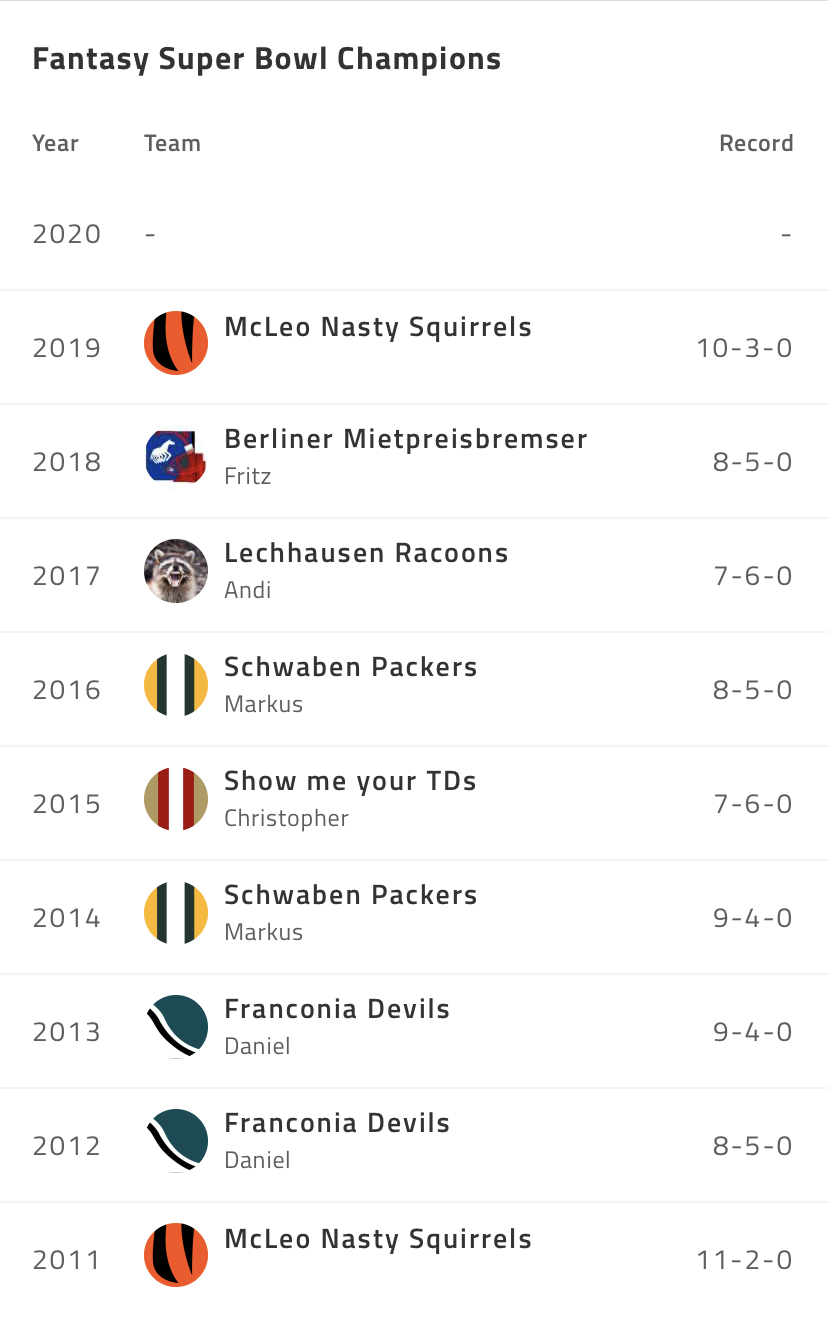Open the 2011 McLeo Nasty Squirrels logo
This screenshot has height=1327, width=828.
coord(176,1255)
